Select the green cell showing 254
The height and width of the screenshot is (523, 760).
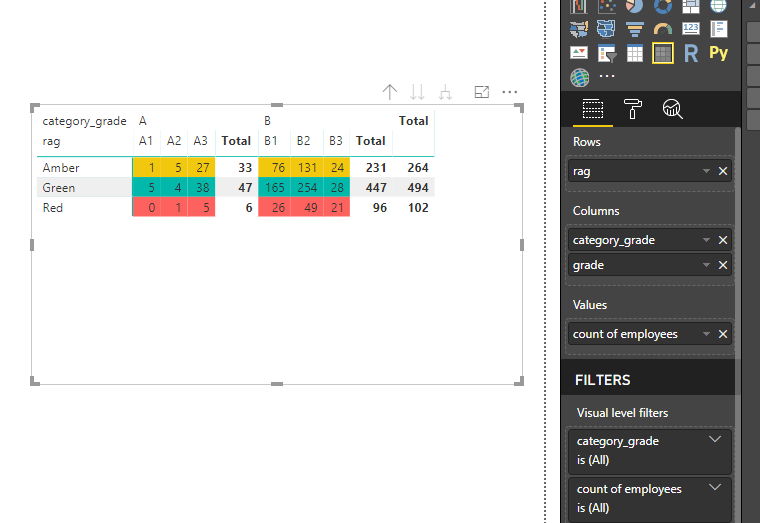[307, 188]
